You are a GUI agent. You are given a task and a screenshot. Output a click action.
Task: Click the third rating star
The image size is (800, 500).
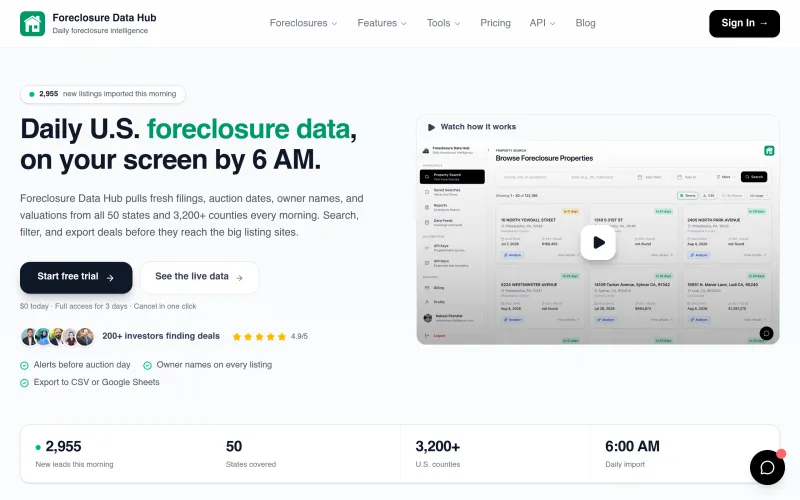point(259,337)
